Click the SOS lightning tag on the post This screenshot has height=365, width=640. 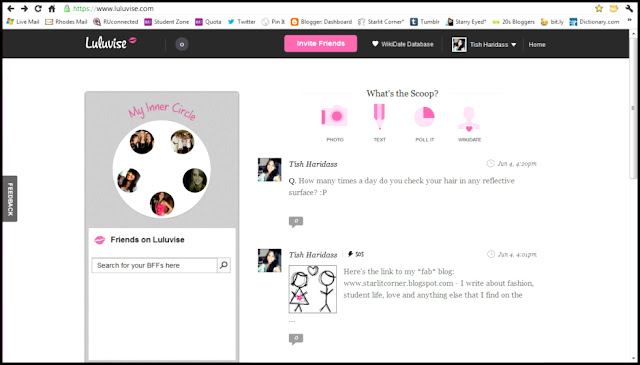356,254
